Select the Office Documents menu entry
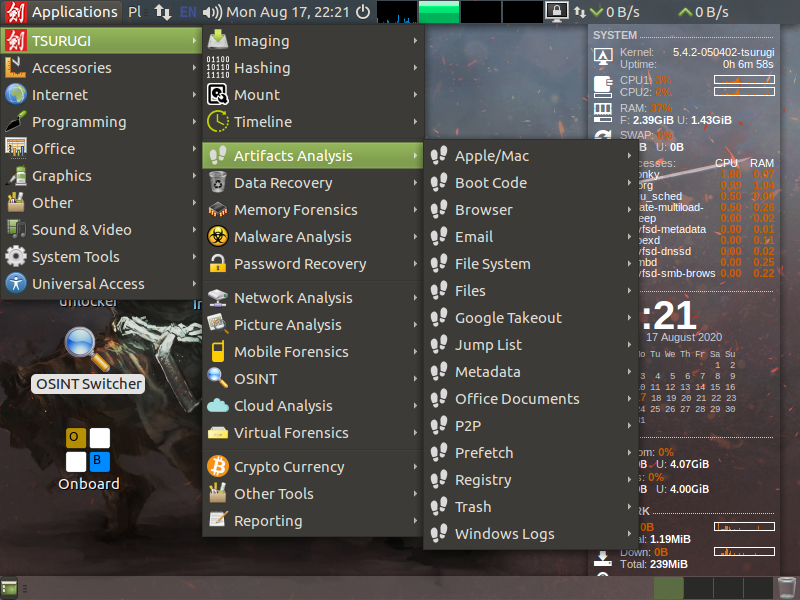This screenshot has height=600, width=800. tap(531, 398)
